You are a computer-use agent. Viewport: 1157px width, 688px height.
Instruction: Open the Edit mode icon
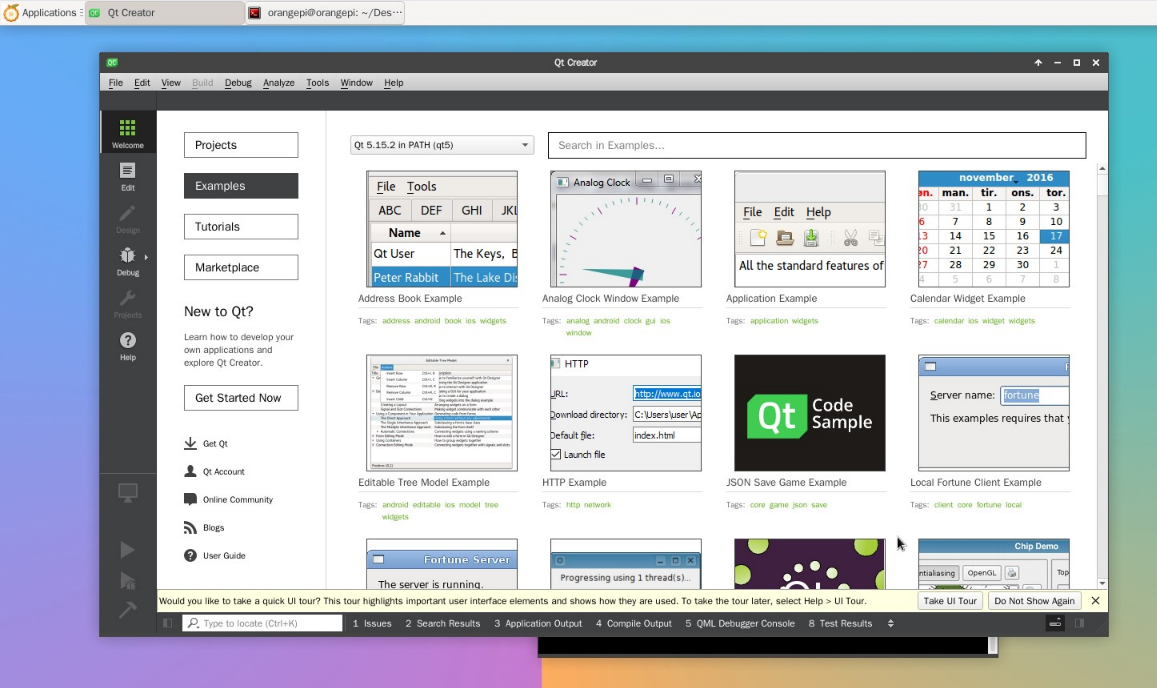128,176
